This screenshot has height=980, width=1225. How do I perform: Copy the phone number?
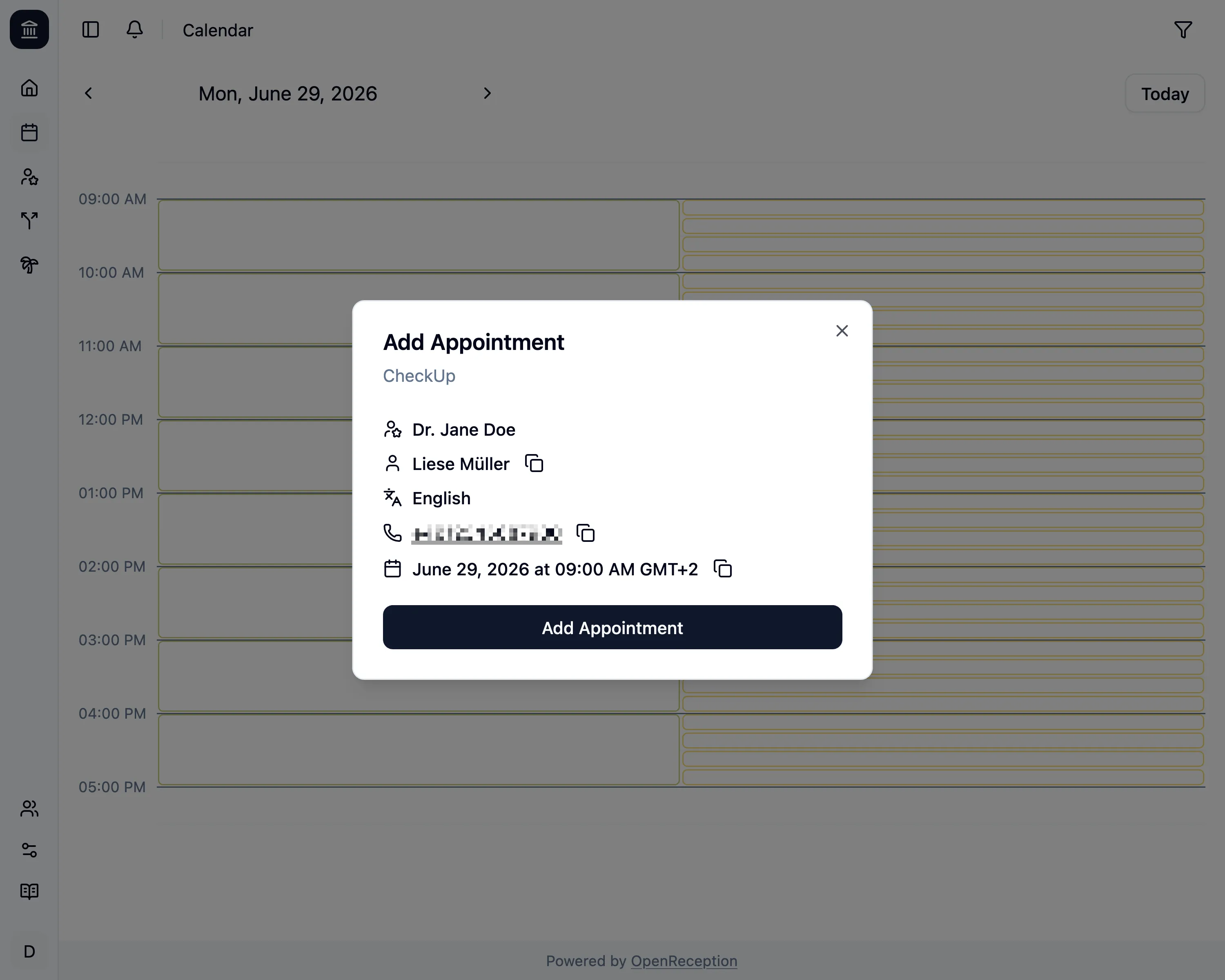586,533
